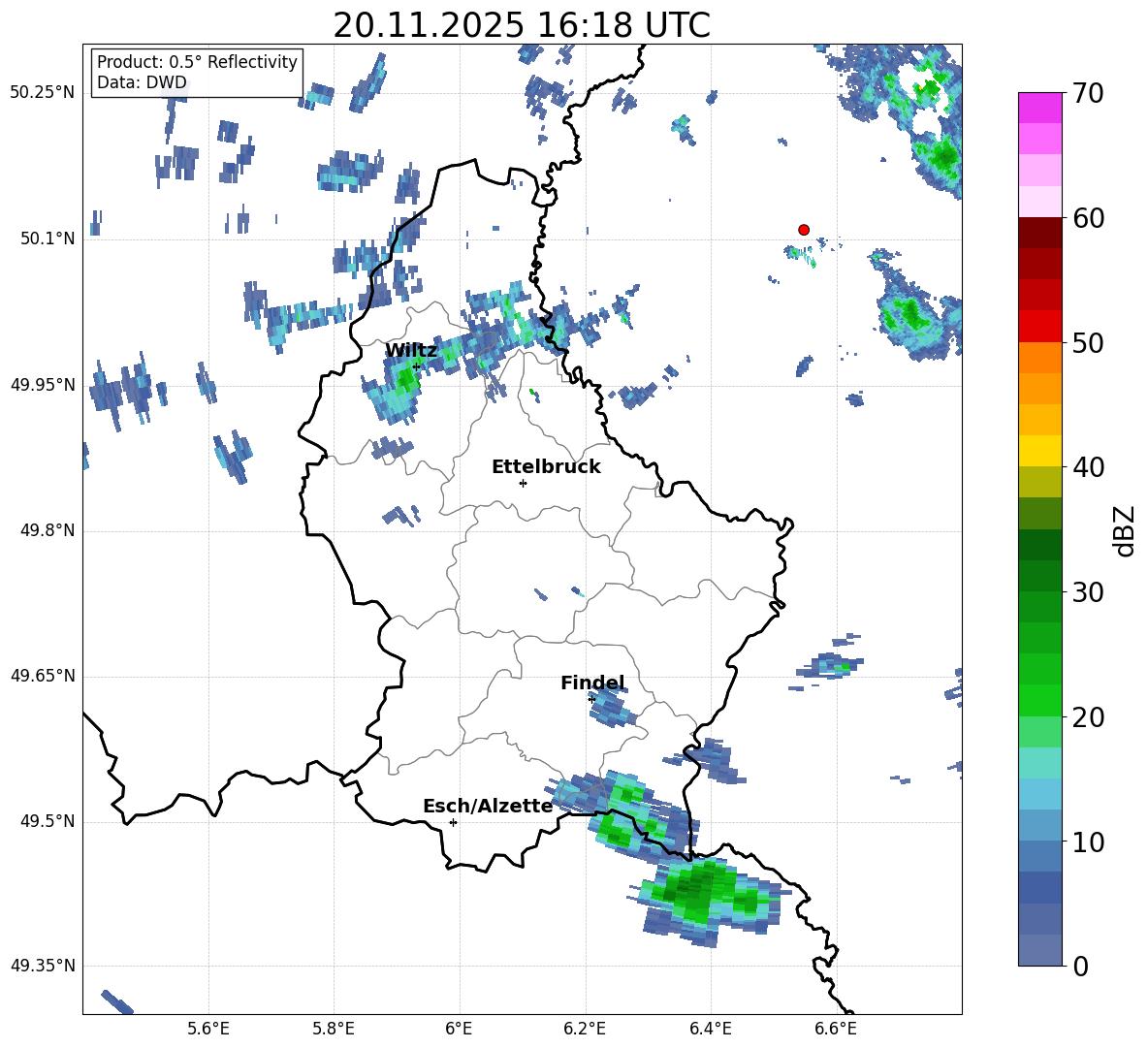Viewport: 1148px width, 1048px height.
Task: Click the 70 tick on the colorbar
Action: click(x=1088, y=93)
